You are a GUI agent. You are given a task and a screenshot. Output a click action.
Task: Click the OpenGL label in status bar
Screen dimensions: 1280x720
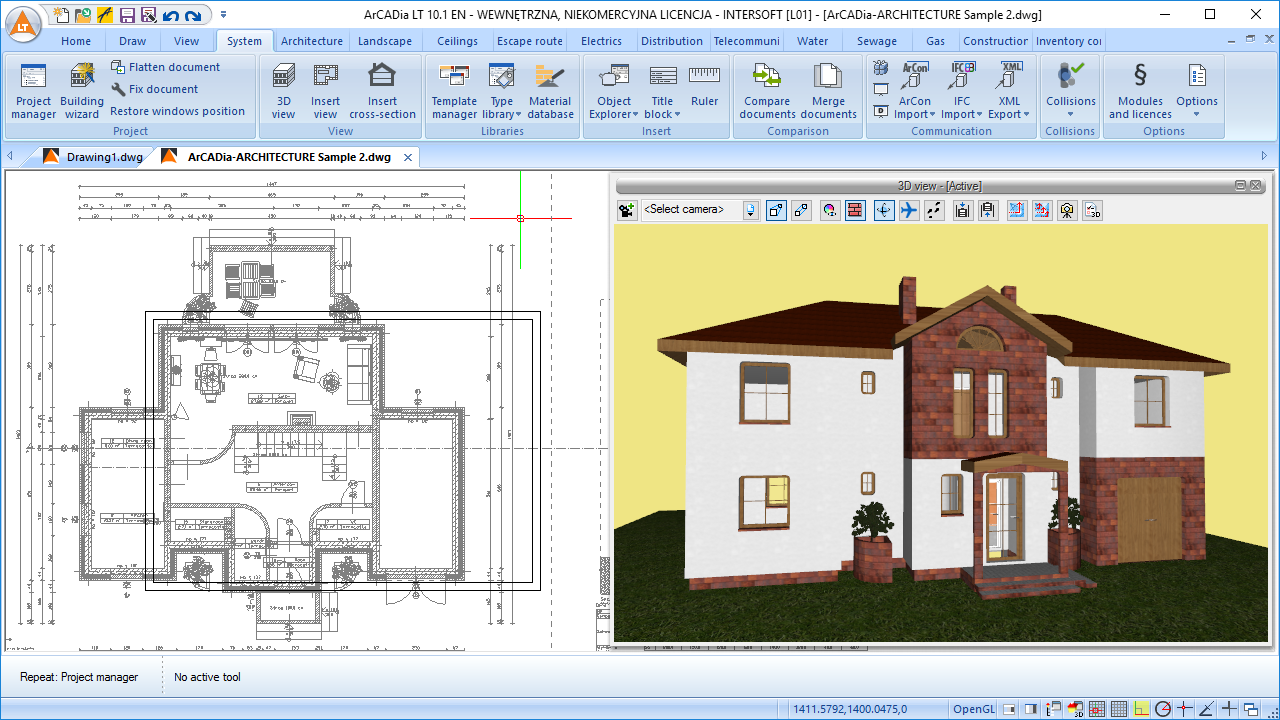click(973, 709)
